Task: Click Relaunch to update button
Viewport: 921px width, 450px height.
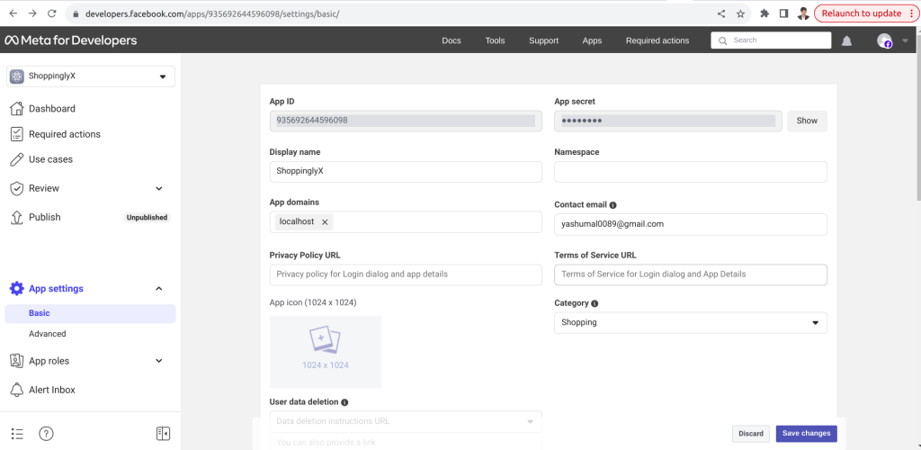Action: [866, 14]
